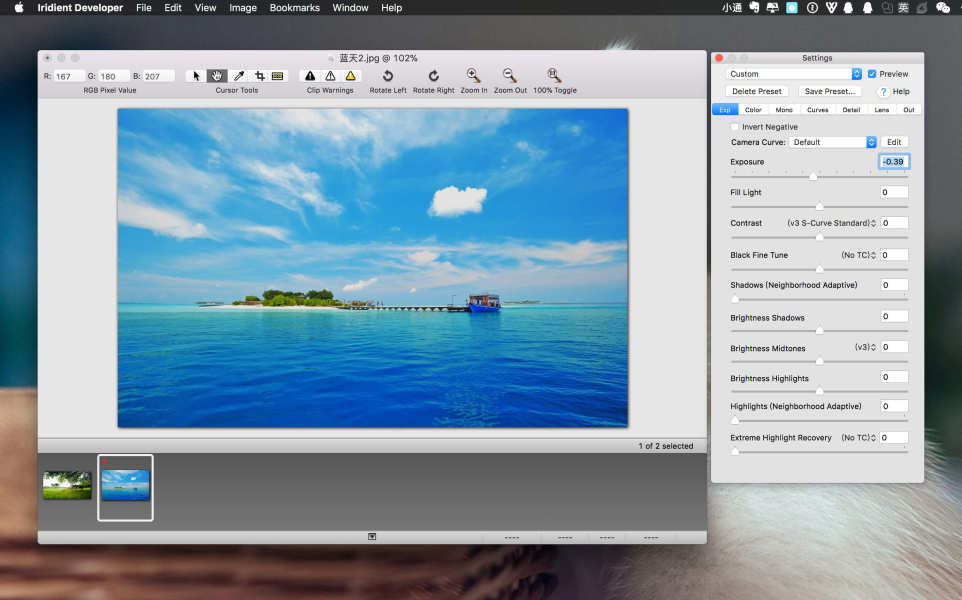This screenshot has width=962, height=600.
Task: Click the R pixel value field
Action: 69,76
